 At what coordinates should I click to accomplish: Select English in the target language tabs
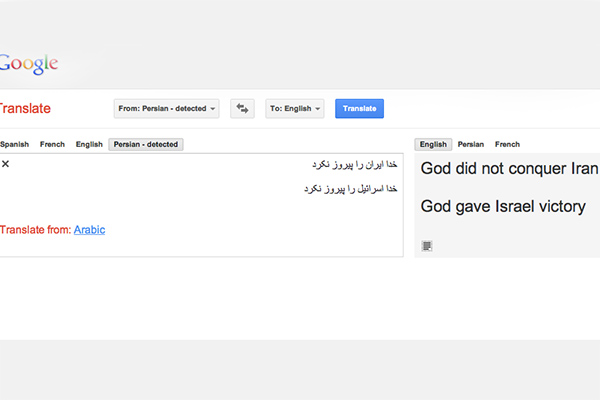point(433,145)
